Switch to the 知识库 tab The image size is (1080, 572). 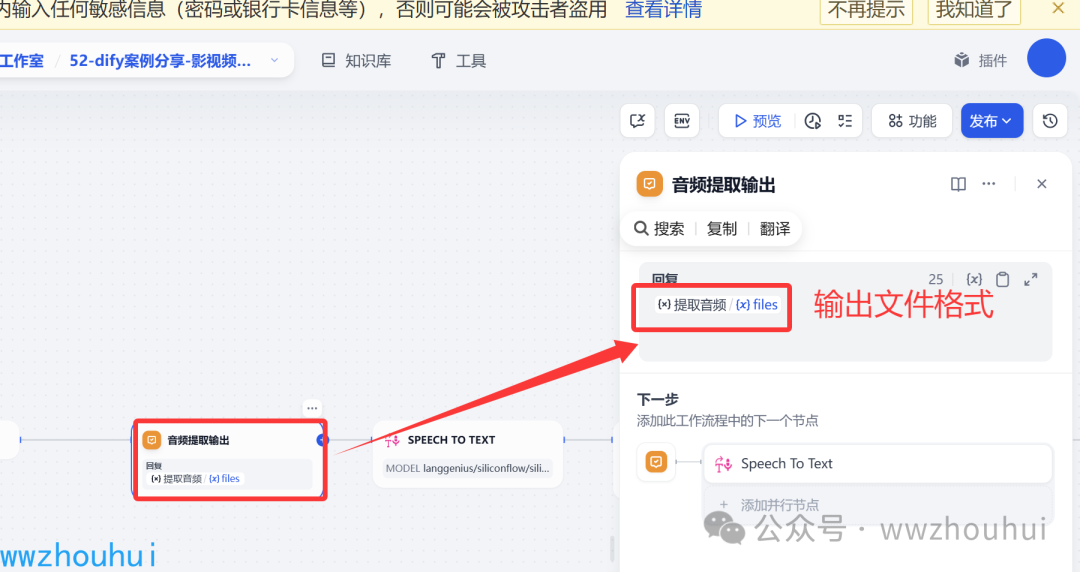[357, 61]
